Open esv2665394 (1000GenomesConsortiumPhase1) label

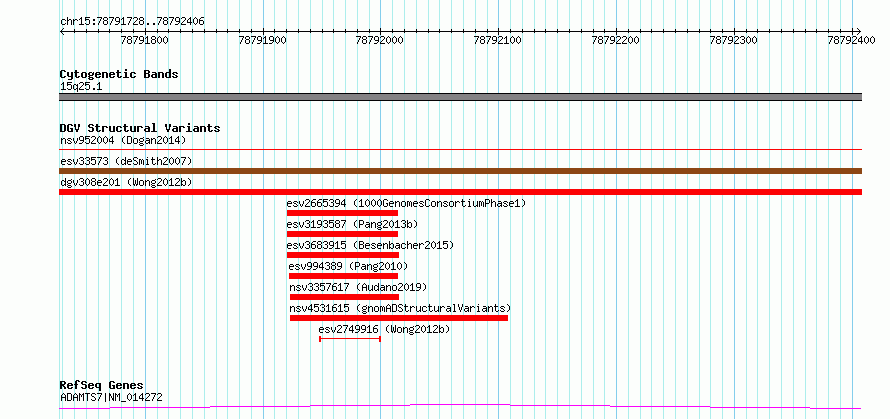(x=406, y=203)
